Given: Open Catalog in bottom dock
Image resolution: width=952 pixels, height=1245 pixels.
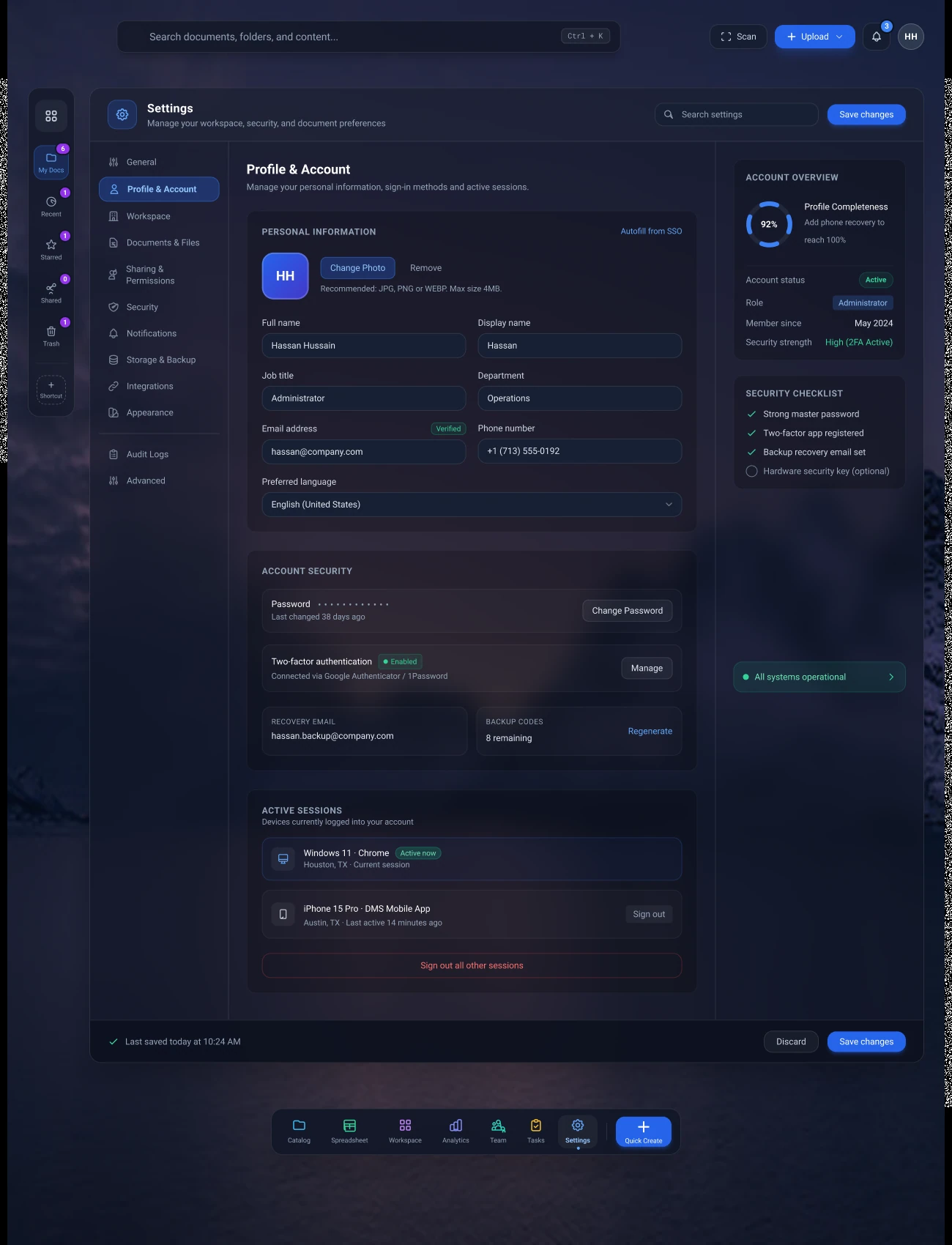Looking at the screenshot, I should (299, 1131).
